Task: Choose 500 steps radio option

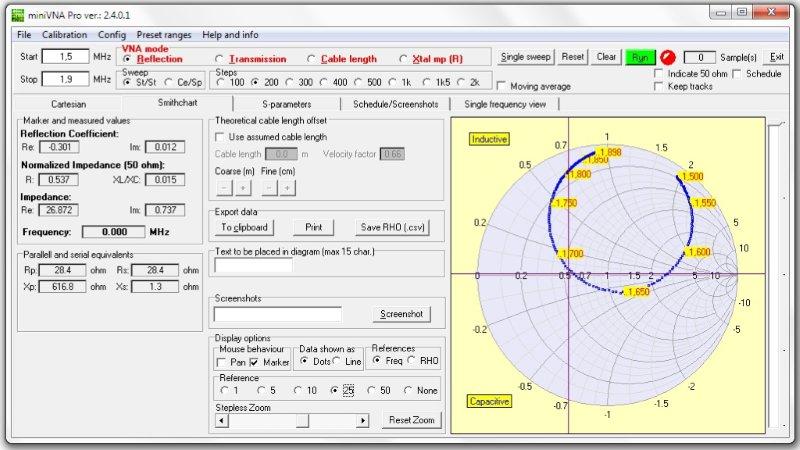Action: (359, 82)
